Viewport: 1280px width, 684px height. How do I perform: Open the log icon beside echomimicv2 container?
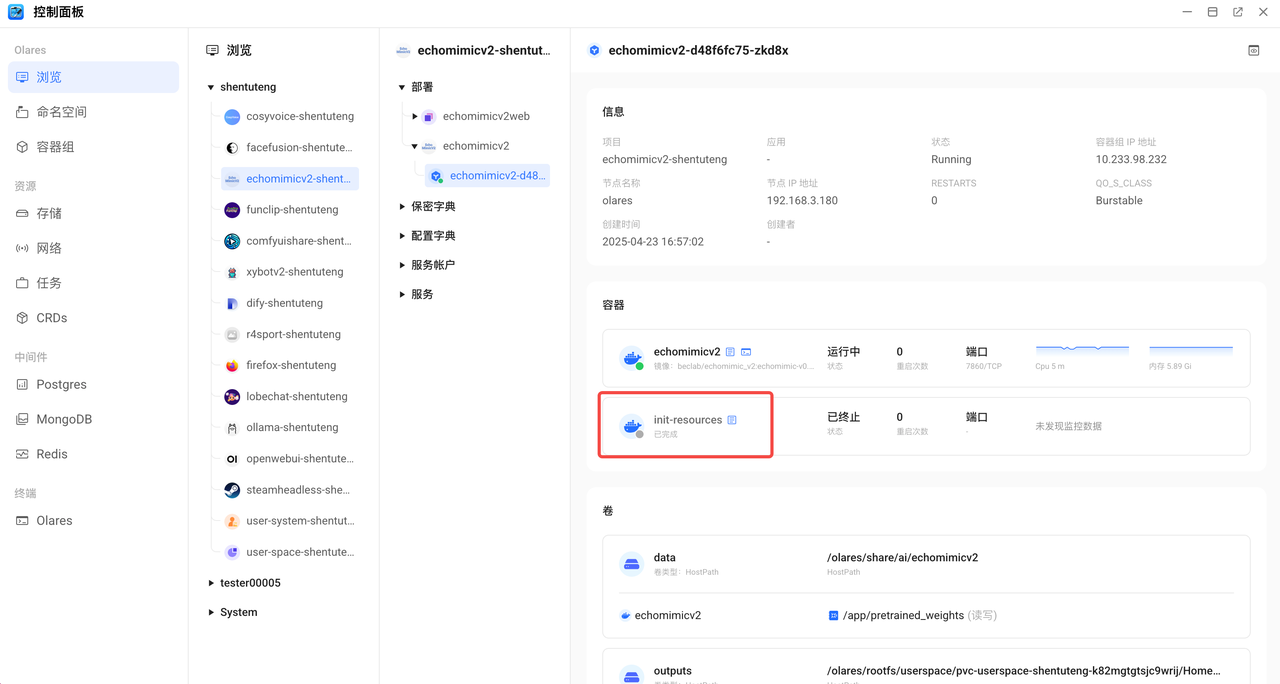tap(730, 352)
